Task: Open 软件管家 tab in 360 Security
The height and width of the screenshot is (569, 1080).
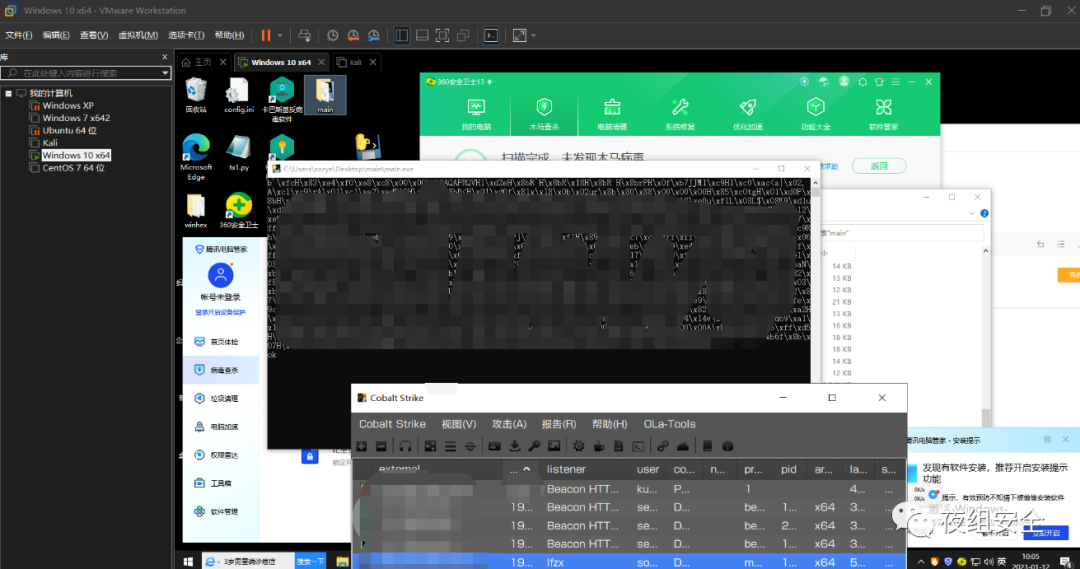Action: point(884,114)
